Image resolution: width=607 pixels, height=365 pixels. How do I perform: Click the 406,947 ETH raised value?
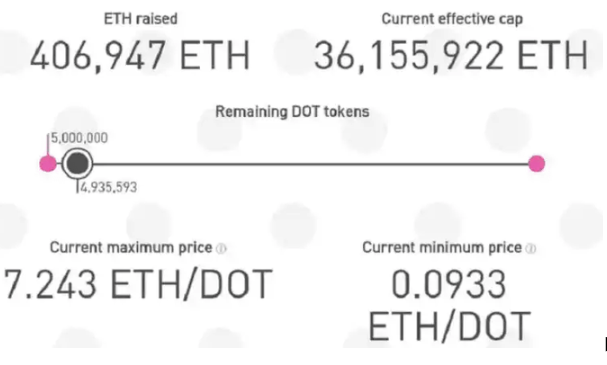coord(140,56)
